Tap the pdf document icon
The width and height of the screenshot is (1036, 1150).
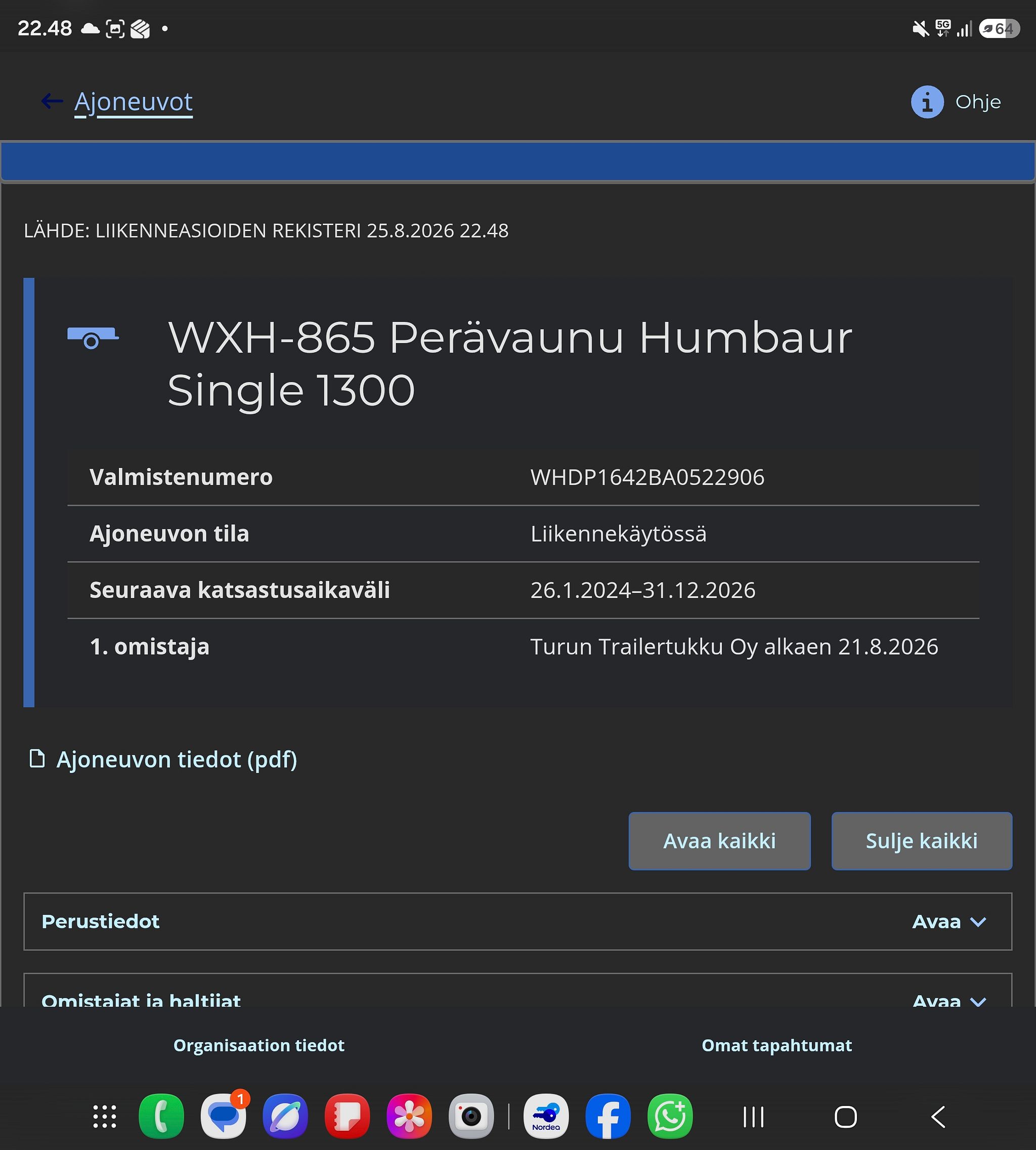click(37, 758)
